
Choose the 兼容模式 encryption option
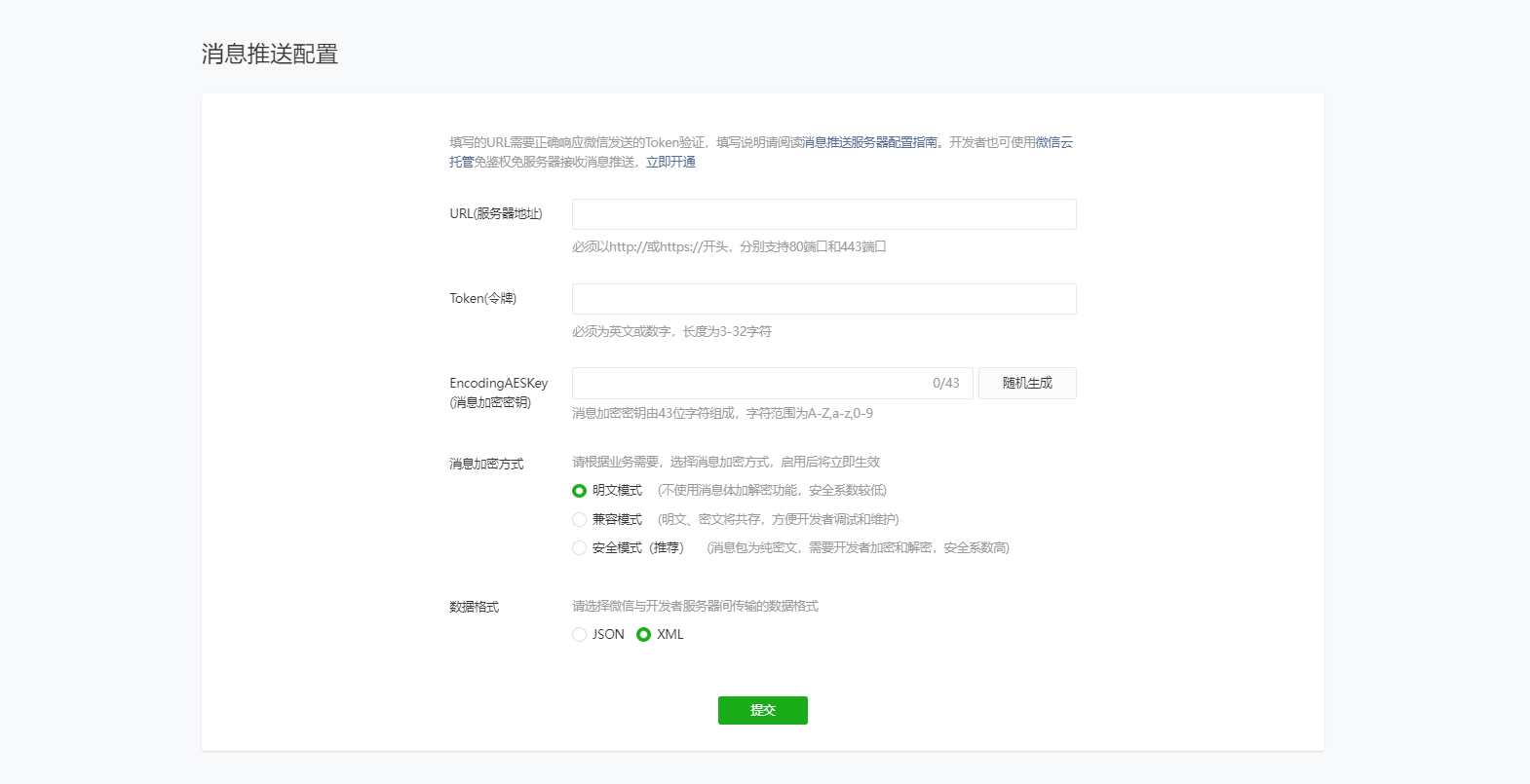pyautogui.click(x=580, y=520)
